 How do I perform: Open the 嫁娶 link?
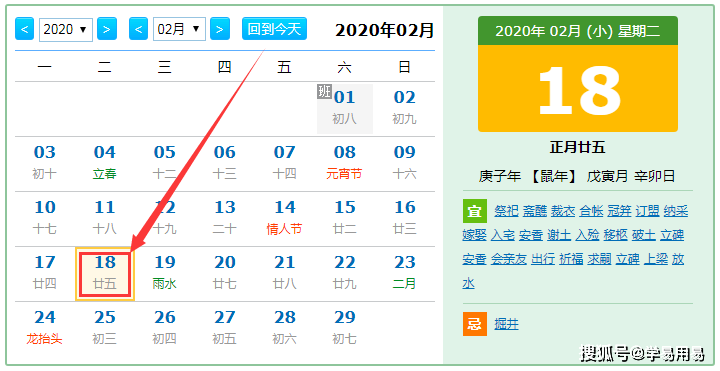point(474,235)
